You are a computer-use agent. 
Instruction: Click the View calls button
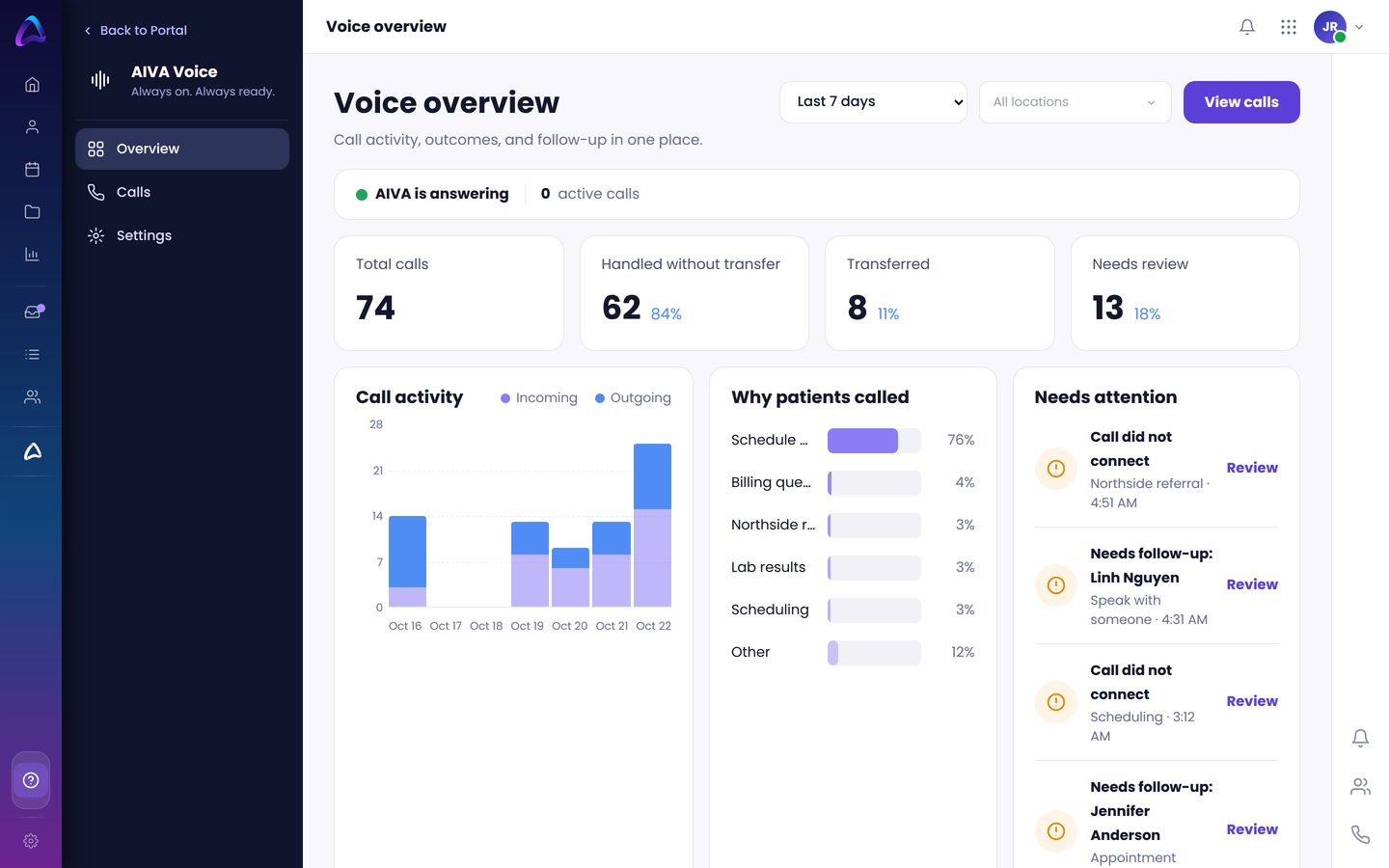click(1241, 102)
